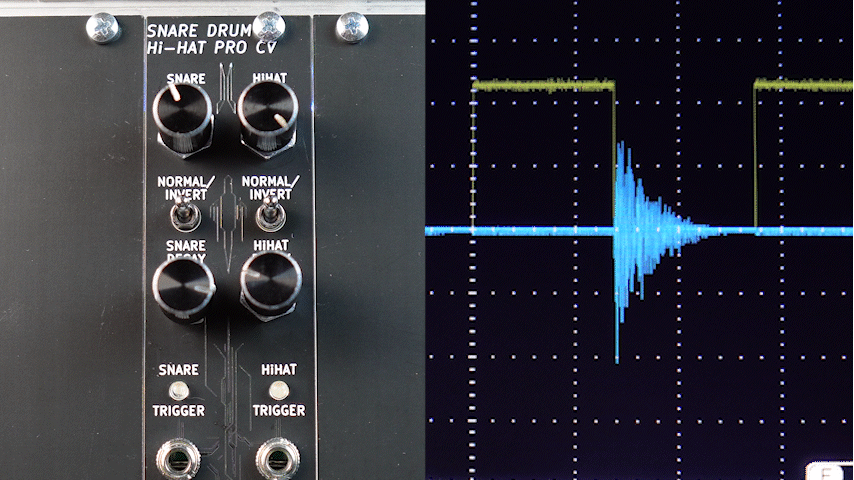Viewport: 854px width, 480px height.
Task: Click the HIHAT decay knob
Action: [x=271, y=283]
